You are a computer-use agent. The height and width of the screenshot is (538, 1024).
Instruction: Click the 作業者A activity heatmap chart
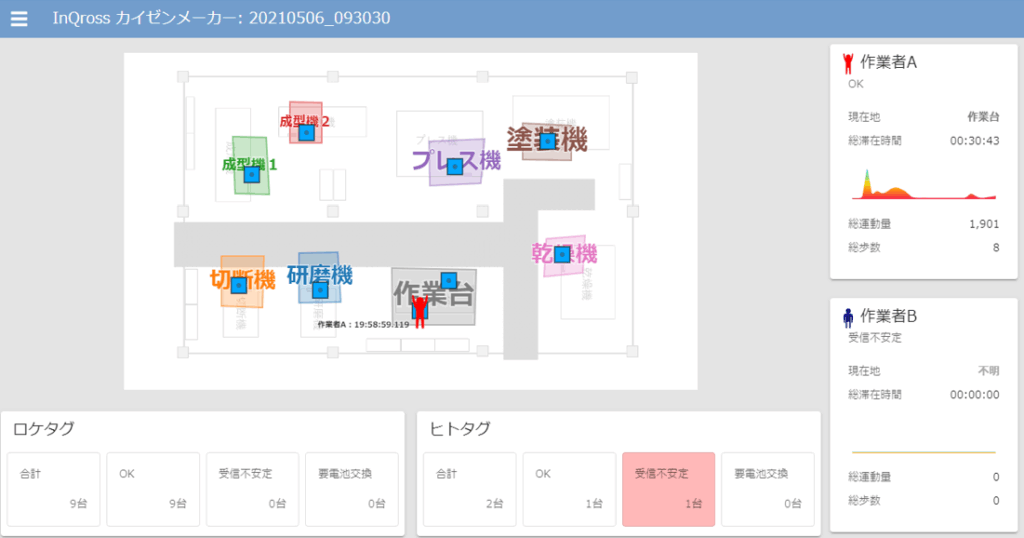[x=923, y=184]
